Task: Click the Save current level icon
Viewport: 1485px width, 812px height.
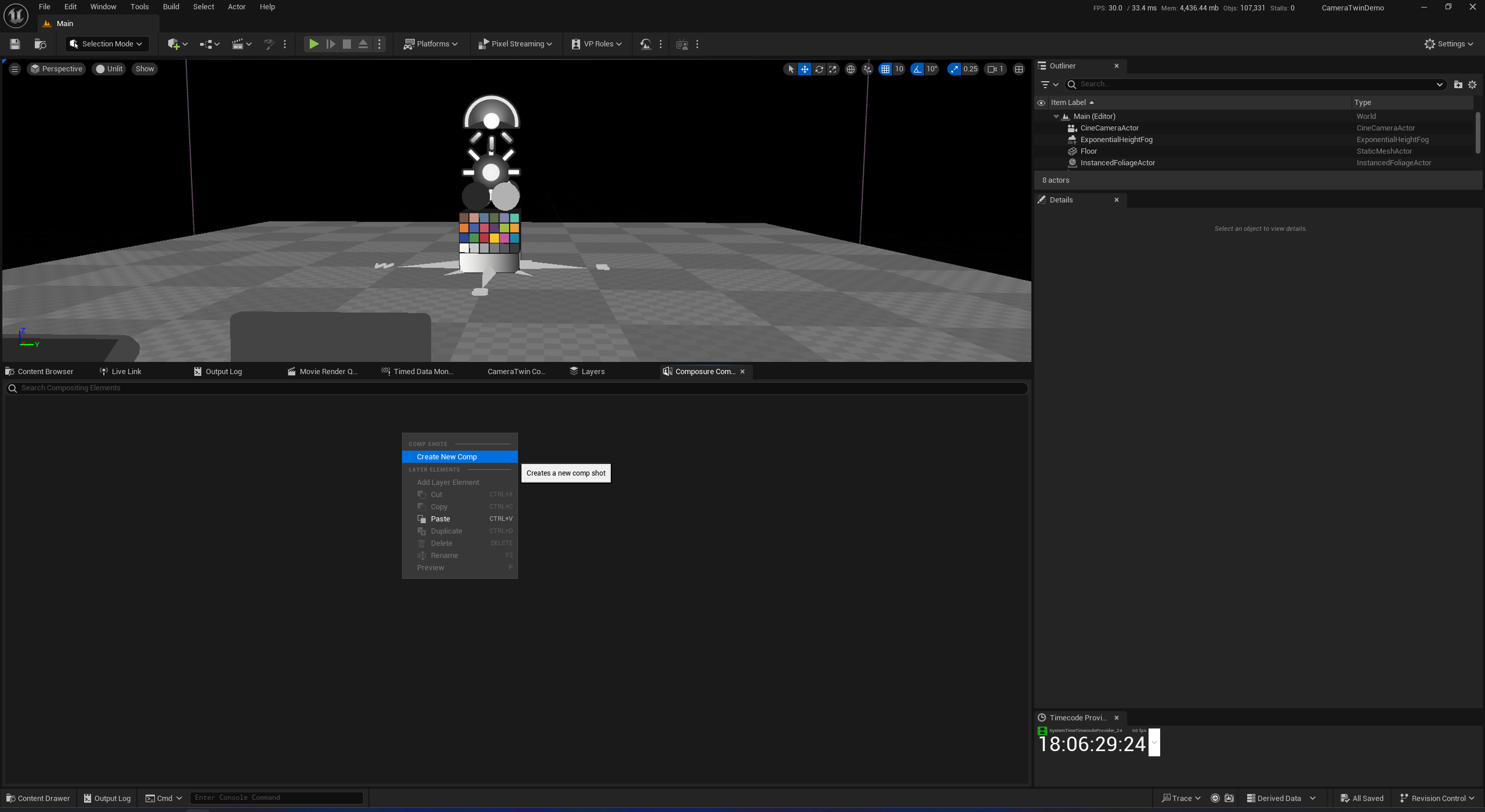Action: pos(15,44)
